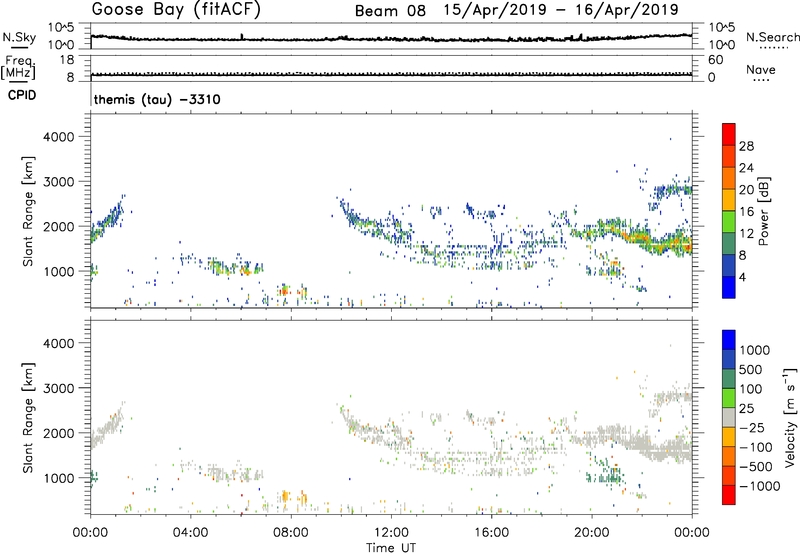The width and height of the screenshot is (800, 554).
Task: Click the dotted legend line under Nave
Action: (761, 81)
